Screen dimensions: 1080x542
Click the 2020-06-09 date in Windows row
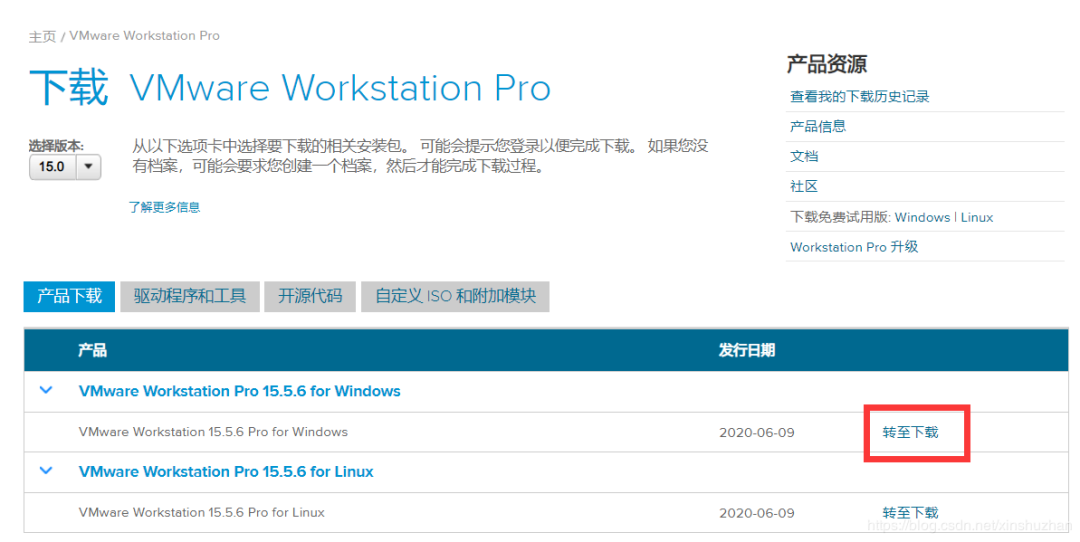757,433
